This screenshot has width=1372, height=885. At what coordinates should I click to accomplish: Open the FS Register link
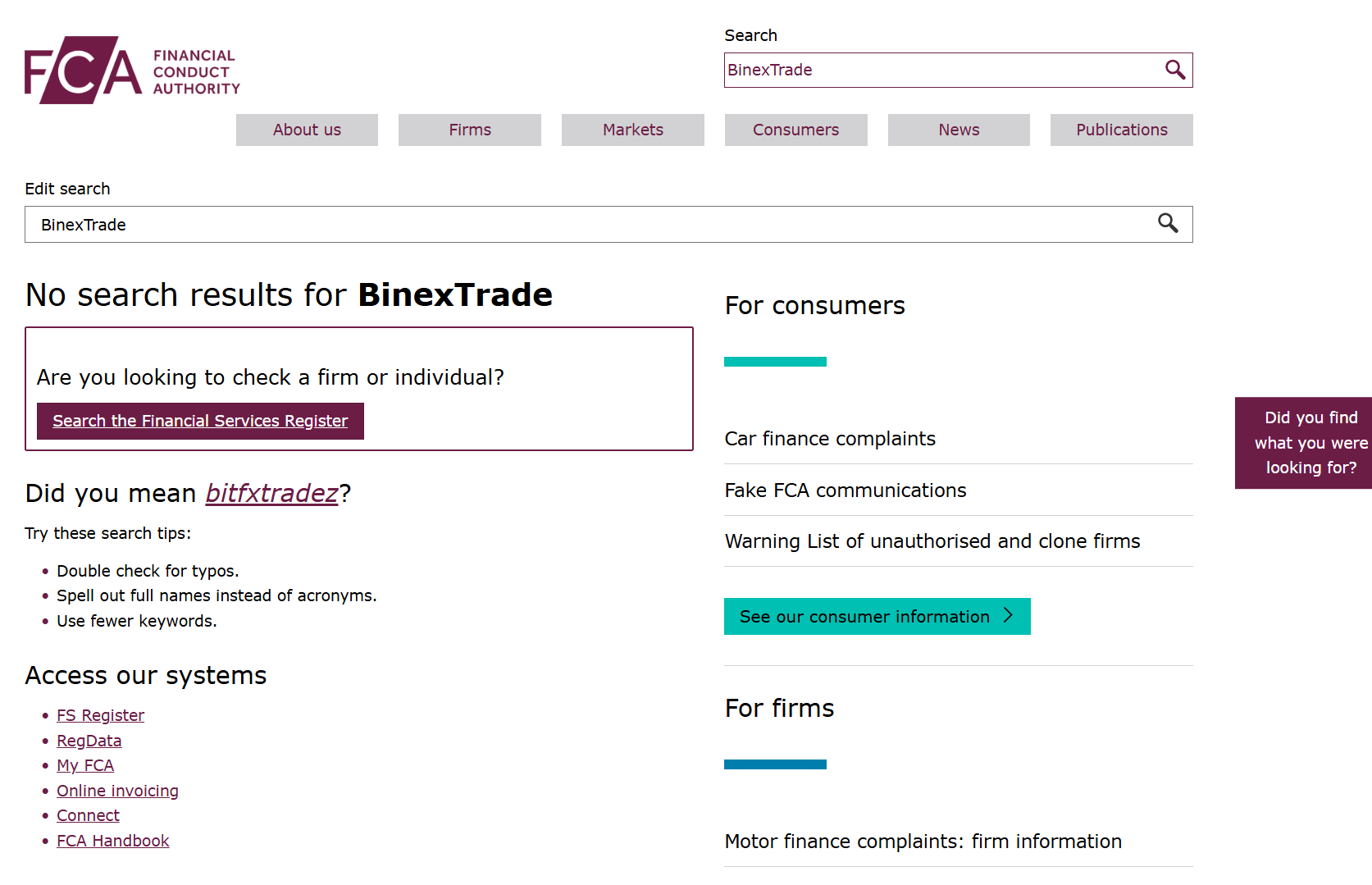tap(100, 715)
